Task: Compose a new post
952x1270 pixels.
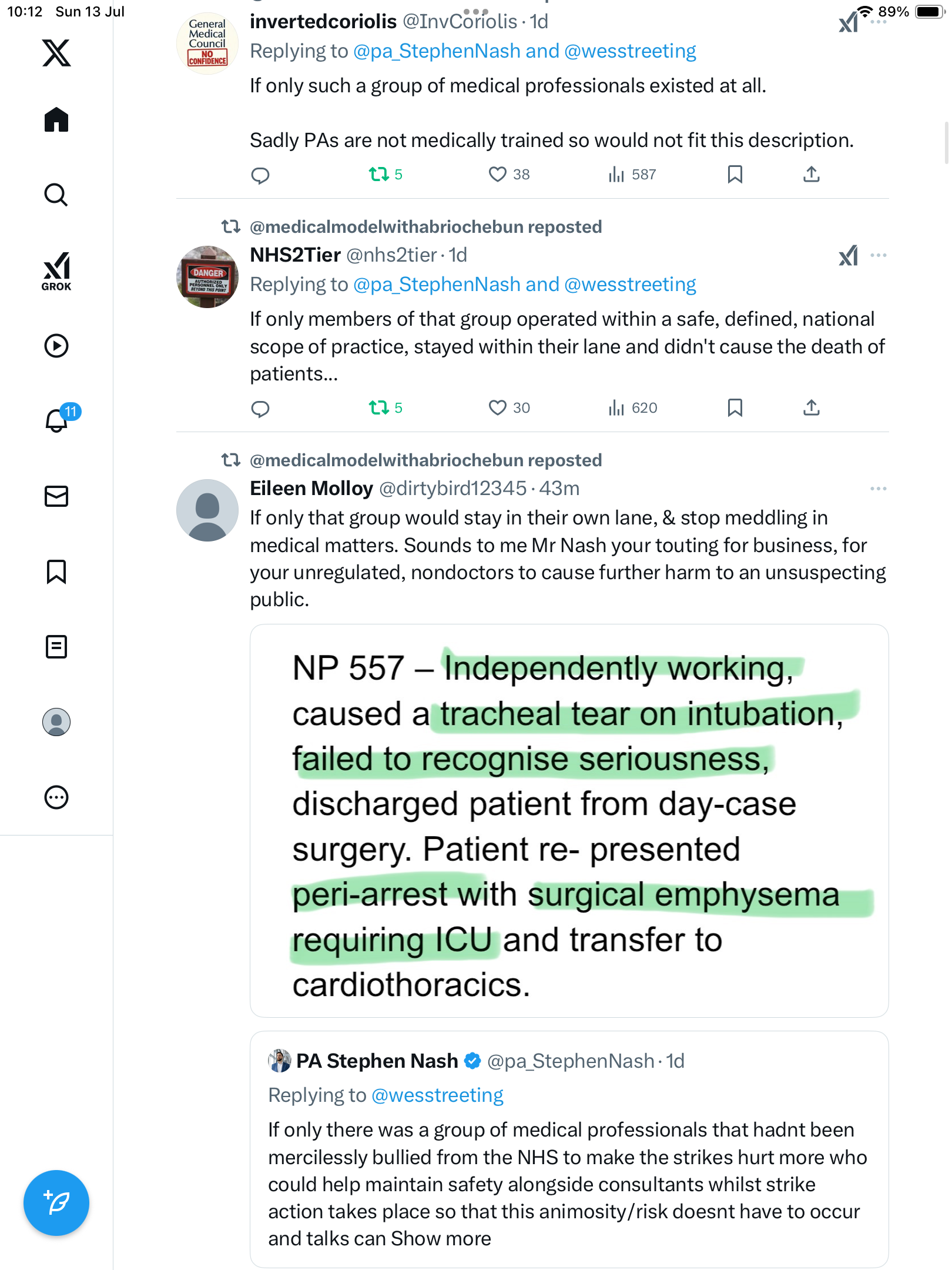Action: [x=56, y=1203]
